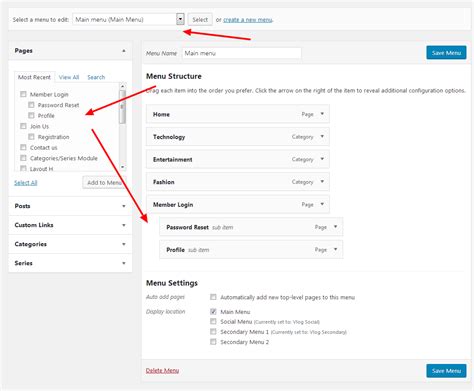Click the pages list scrollbar thumb
Image resolution: width=474 pixels, height=391 pixels.
[123, 107]
